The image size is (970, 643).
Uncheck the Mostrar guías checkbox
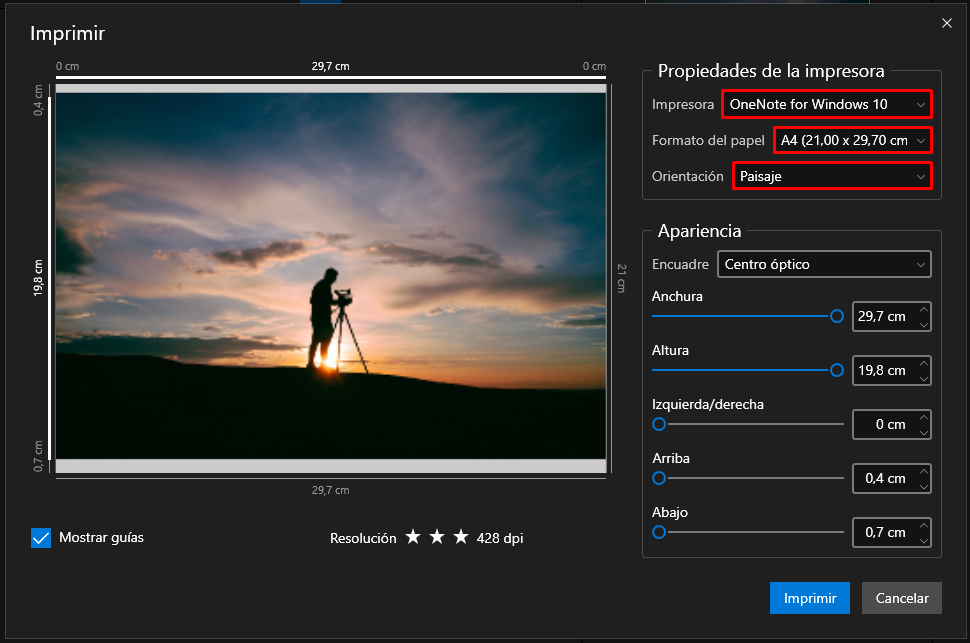(41, 538)
